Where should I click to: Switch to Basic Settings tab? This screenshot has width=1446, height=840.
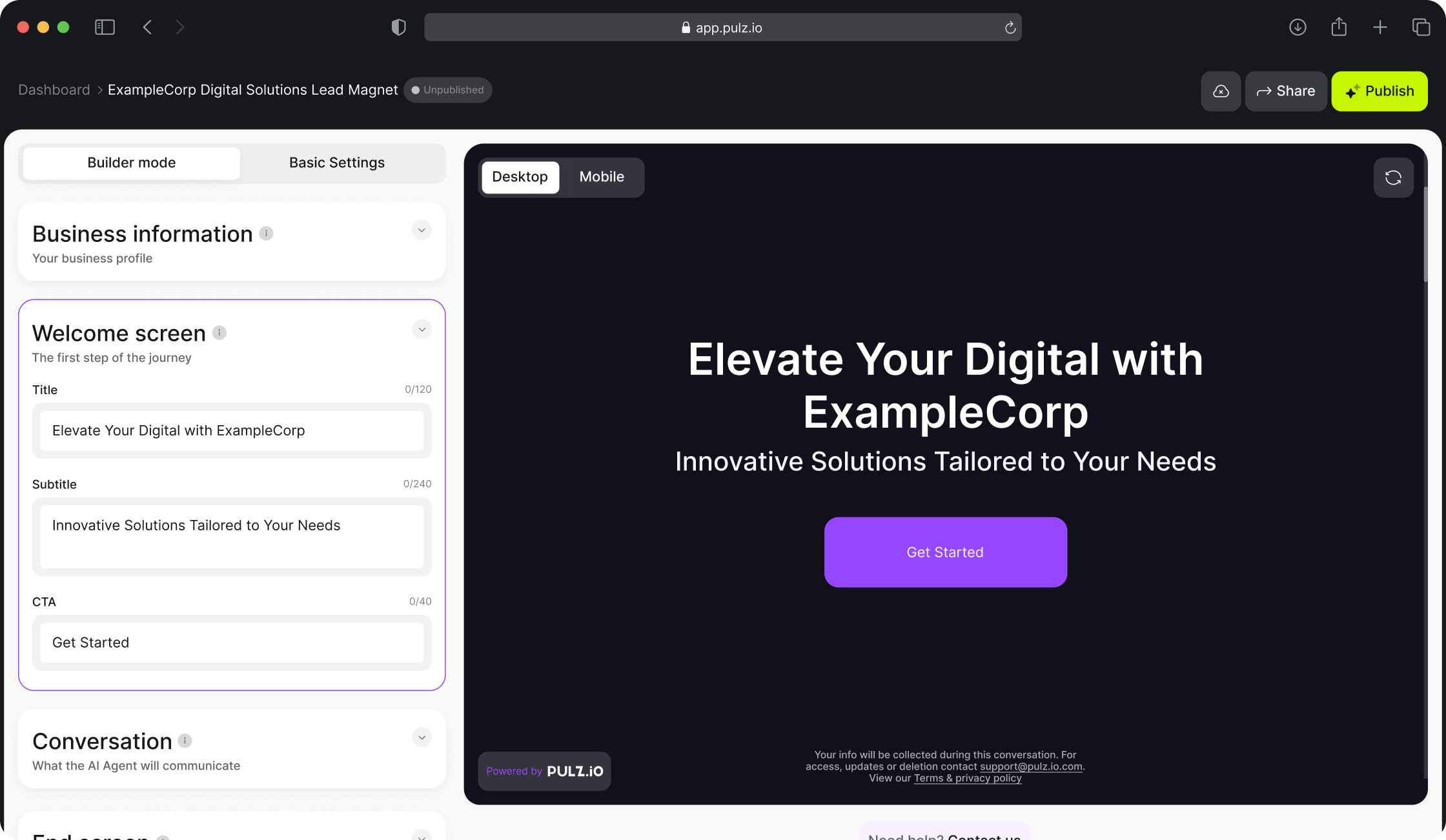(336, 162)
